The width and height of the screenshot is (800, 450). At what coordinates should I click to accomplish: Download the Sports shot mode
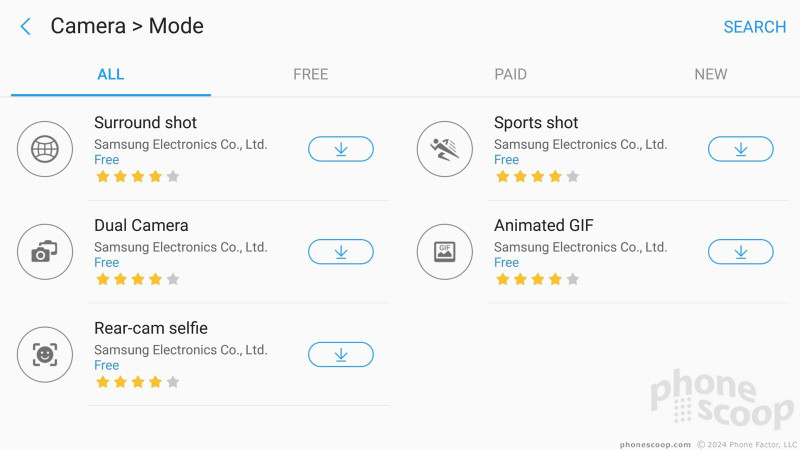click(x=740, y=149)
